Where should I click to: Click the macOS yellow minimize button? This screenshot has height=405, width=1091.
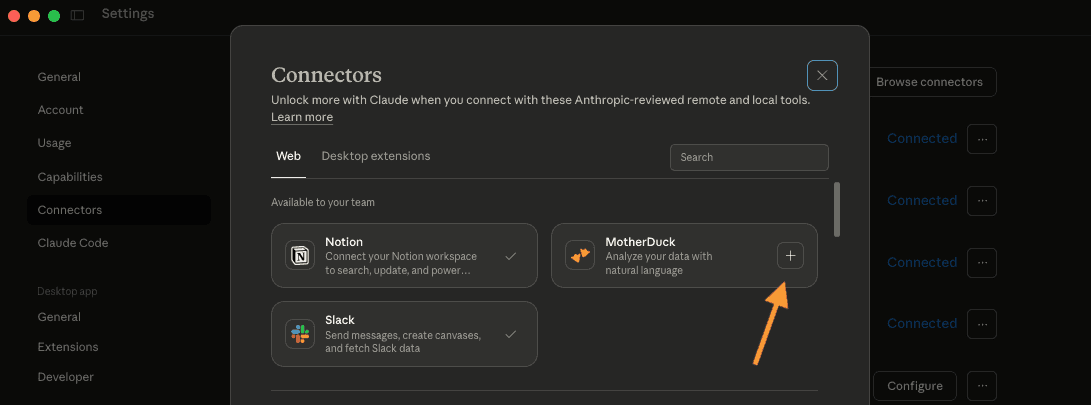pyautogui.click(x=33, y=15)
